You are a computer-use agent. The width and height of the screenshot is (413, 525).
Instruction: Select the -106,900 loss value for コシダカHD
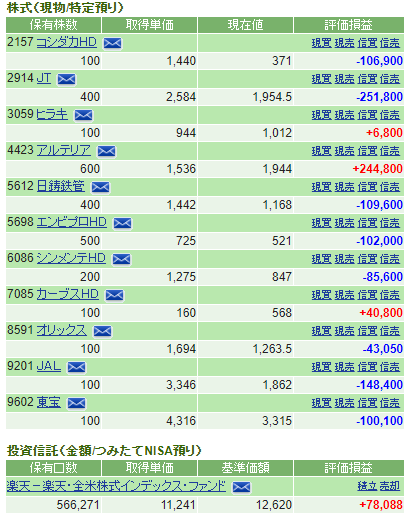tap(380, 61)
